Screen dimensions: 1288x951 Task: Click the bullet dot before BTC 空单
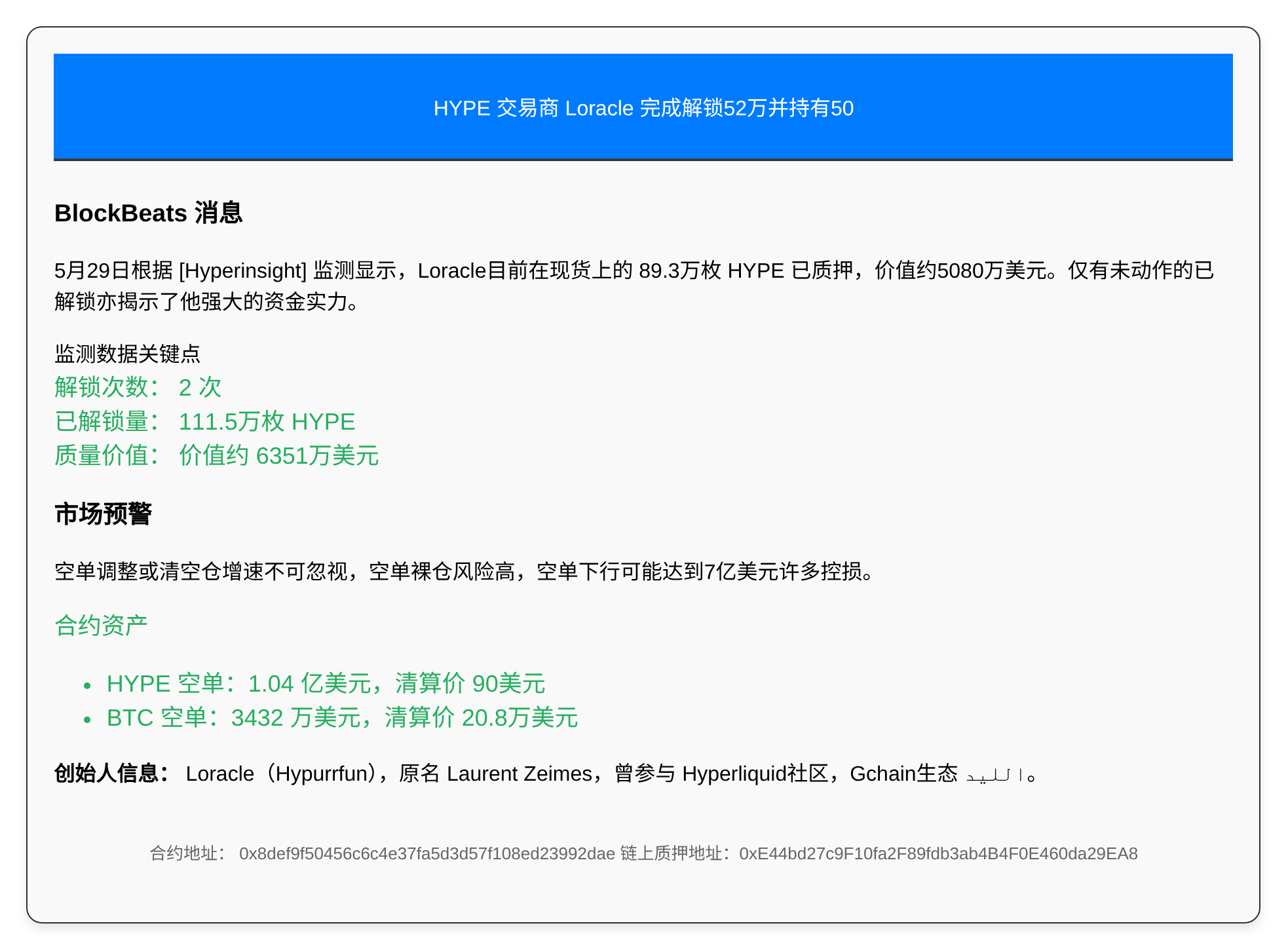(87, 720)
